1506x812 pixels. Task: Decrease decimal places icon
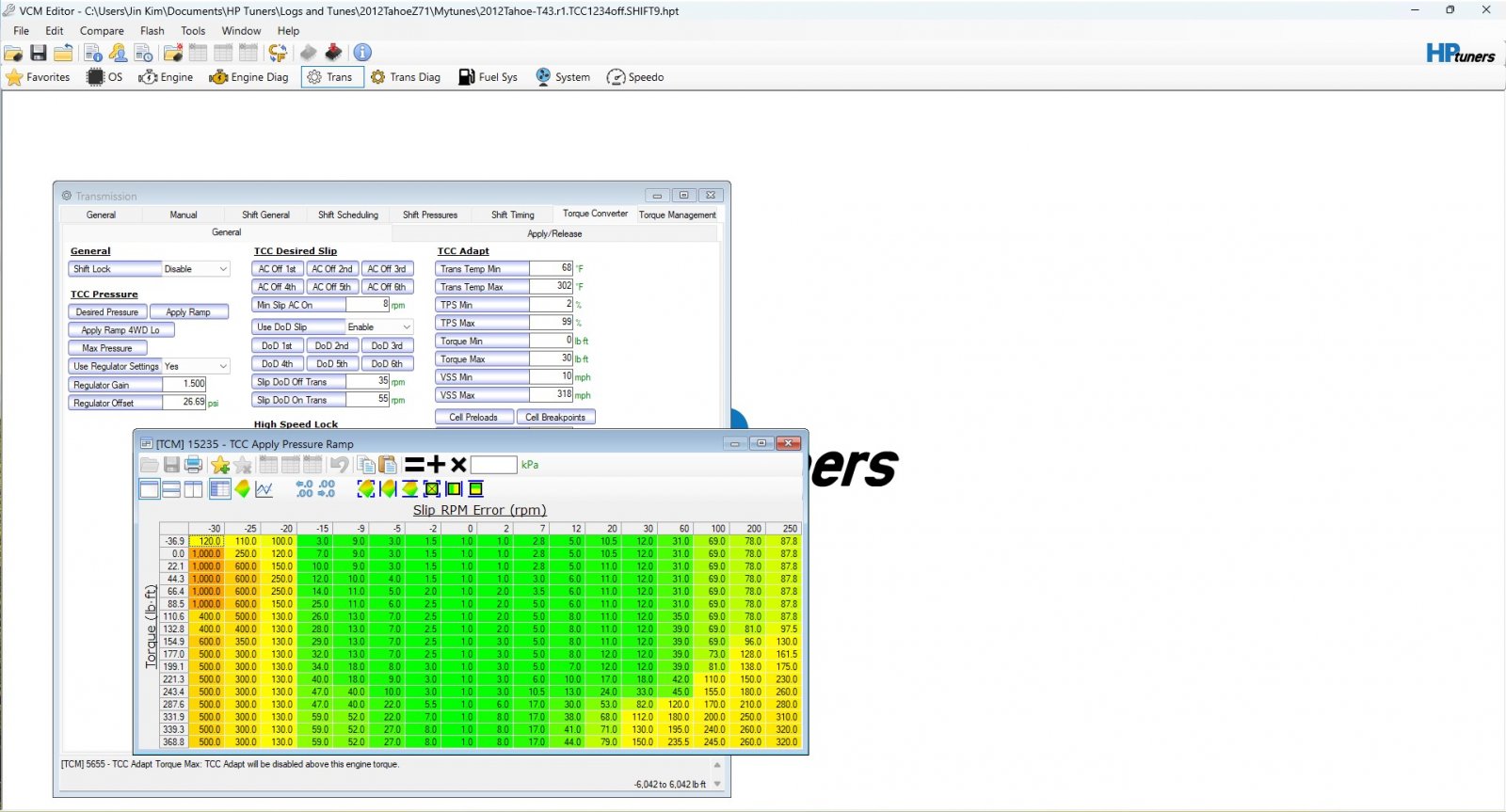pos(327,488)
